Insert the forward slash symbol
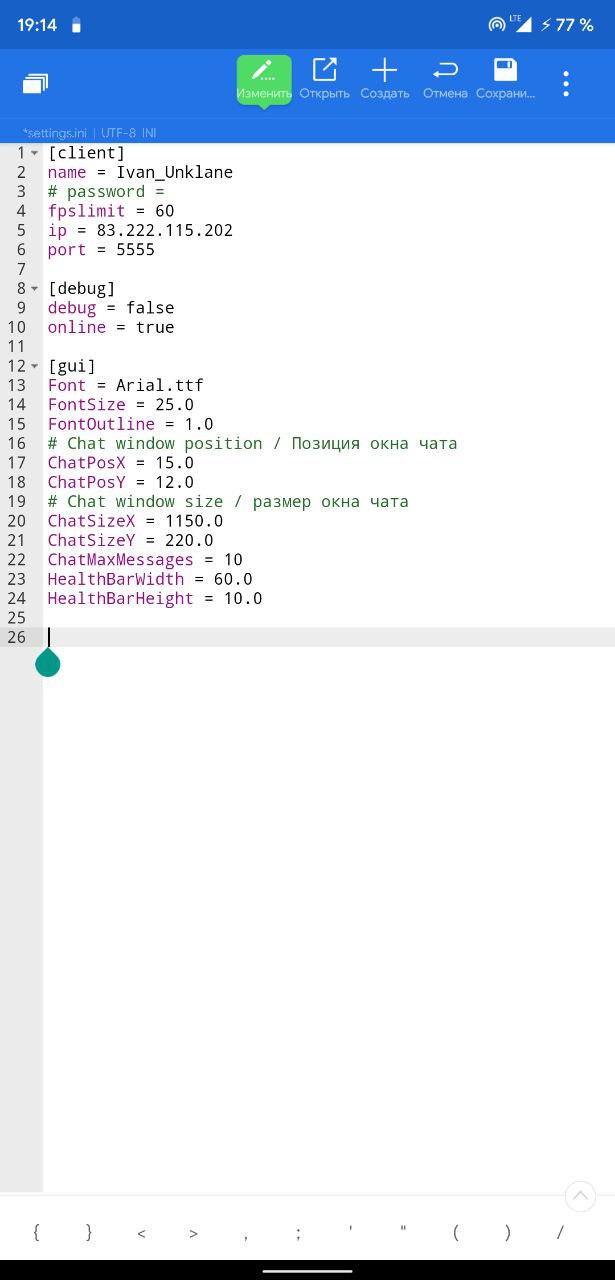This screenshot has height=1280, width=615. (560, 1233)
